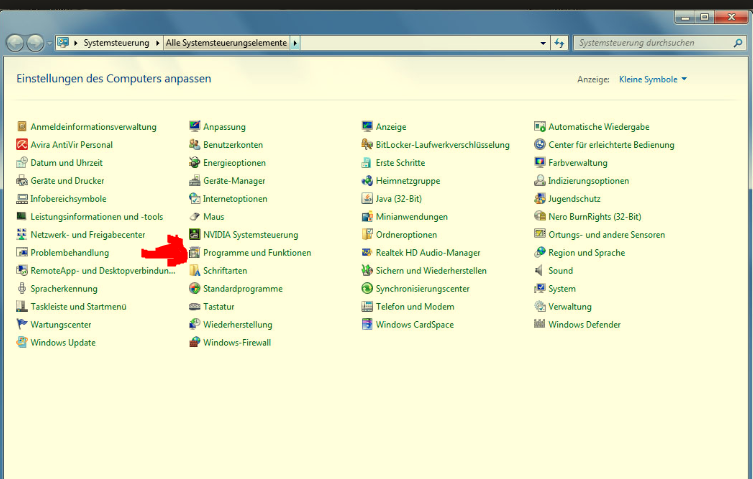Open the Windows Defender icon

pos(540,324)
